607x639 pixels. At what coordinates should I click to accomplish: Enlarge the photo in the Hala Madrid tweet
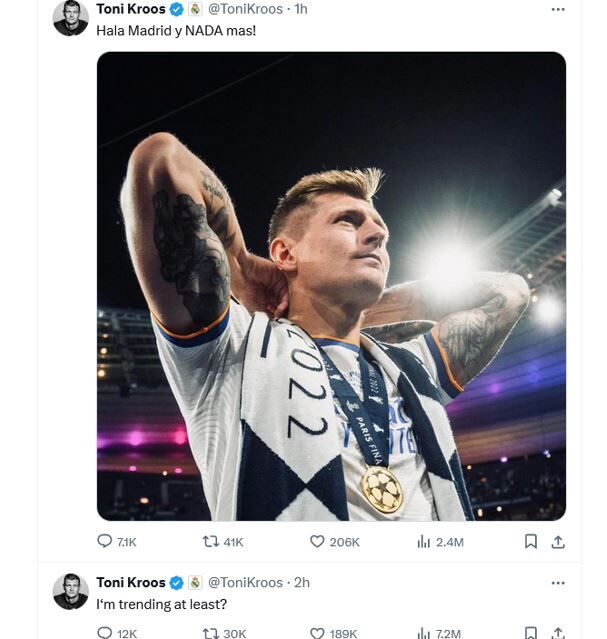[331, 286]
